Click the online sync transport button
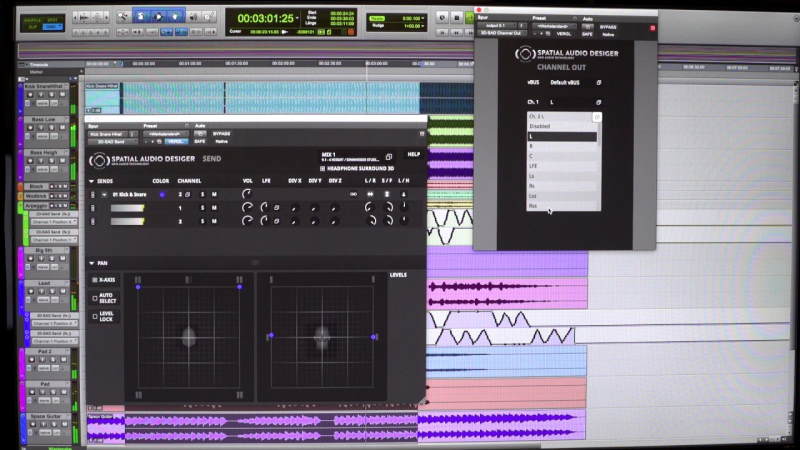 point(442,18)
